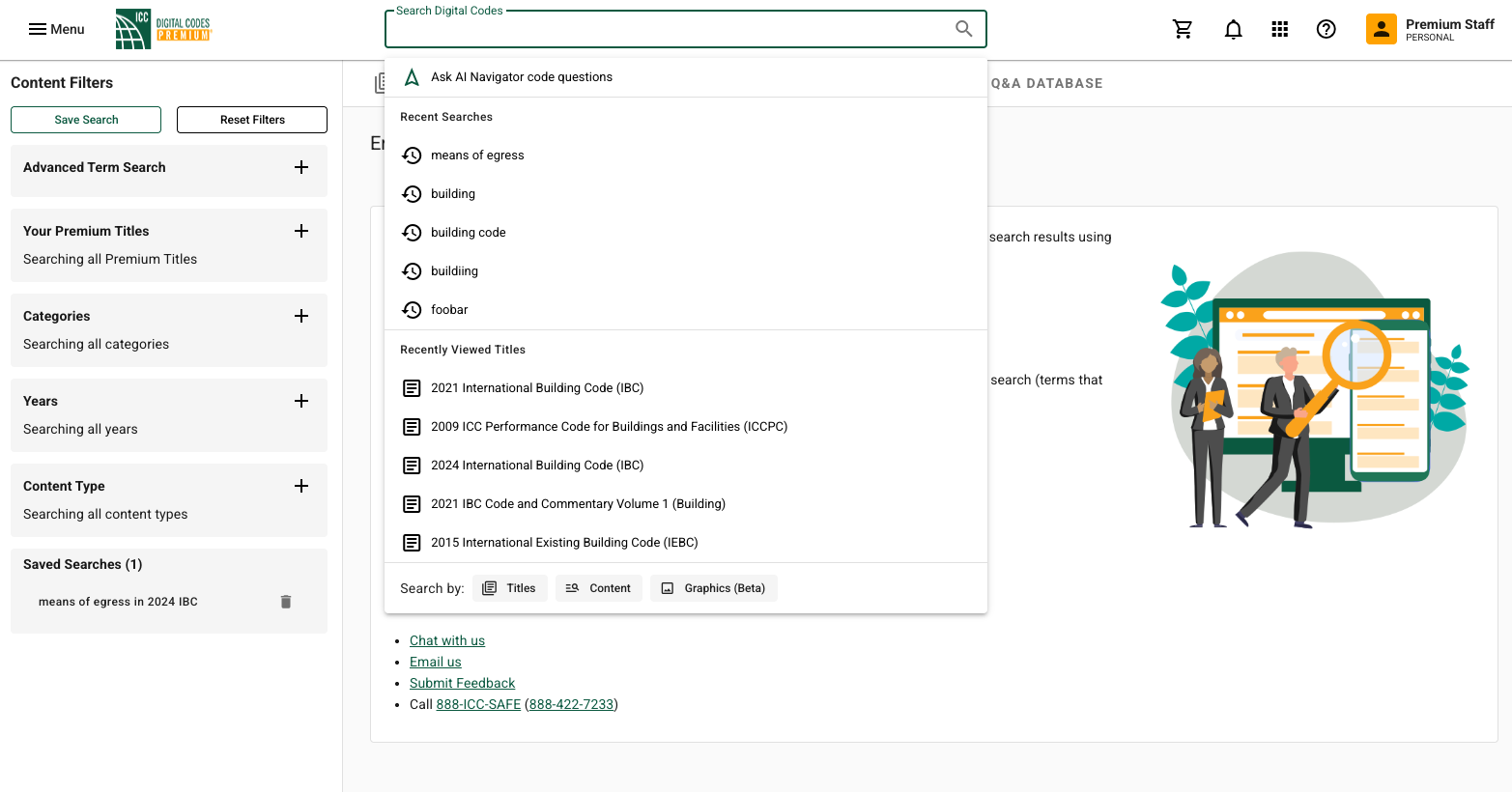Click 888-ICC-SAFE phone link
The height and width of the screenshot is (792, 1512).
[x=478, y=704]
